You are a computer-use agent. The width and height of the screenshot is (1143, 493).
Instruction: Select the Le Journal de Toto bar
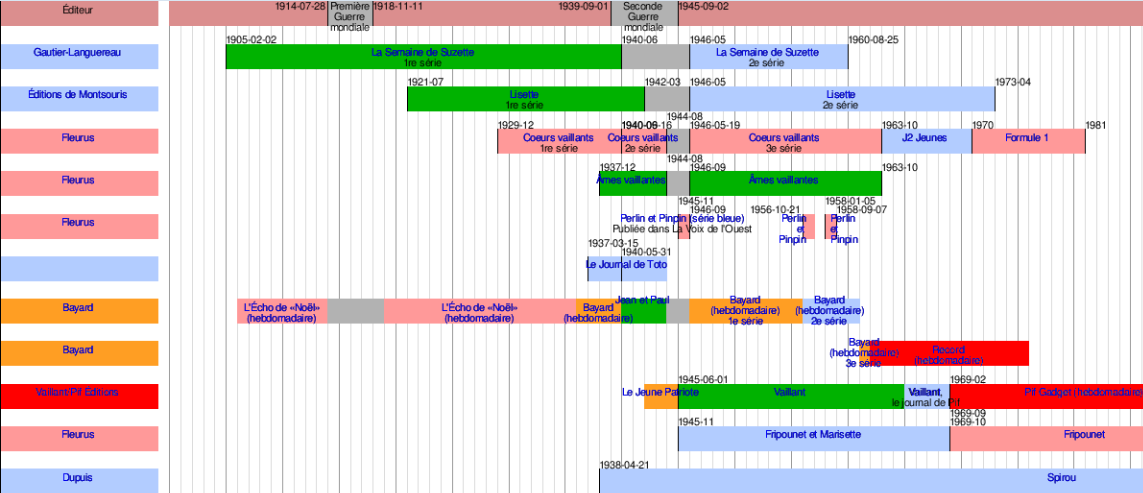click(x=627, y=269)
